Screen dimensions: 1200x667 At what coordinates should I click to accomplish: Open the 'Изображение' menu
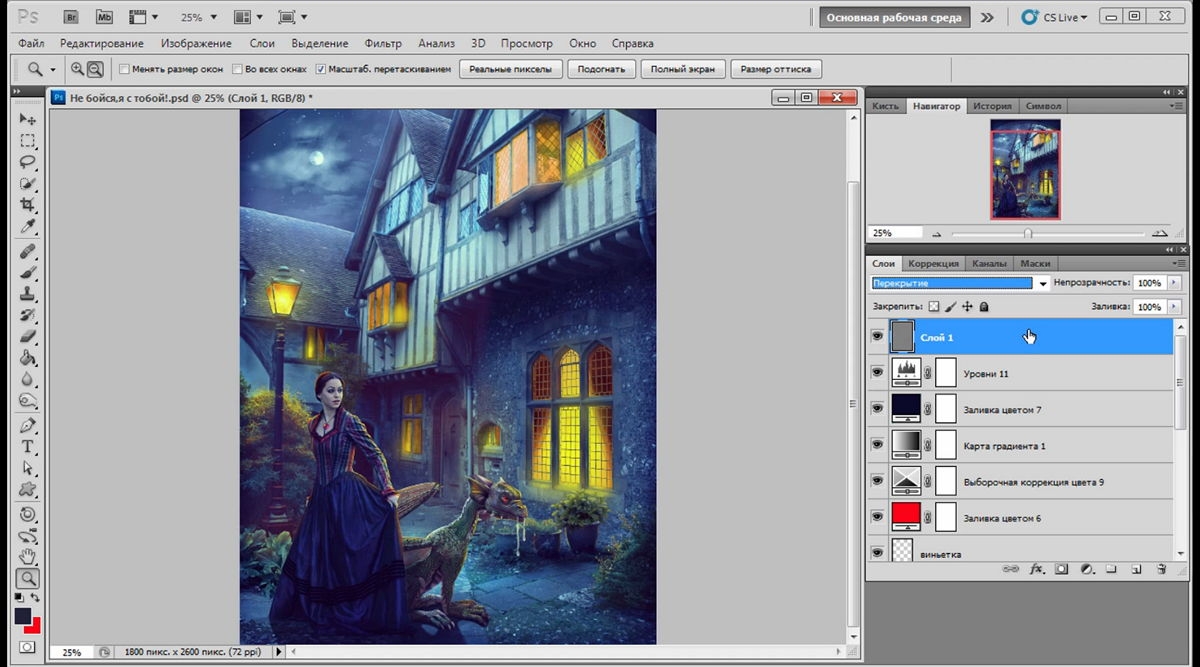coord(196,44)
